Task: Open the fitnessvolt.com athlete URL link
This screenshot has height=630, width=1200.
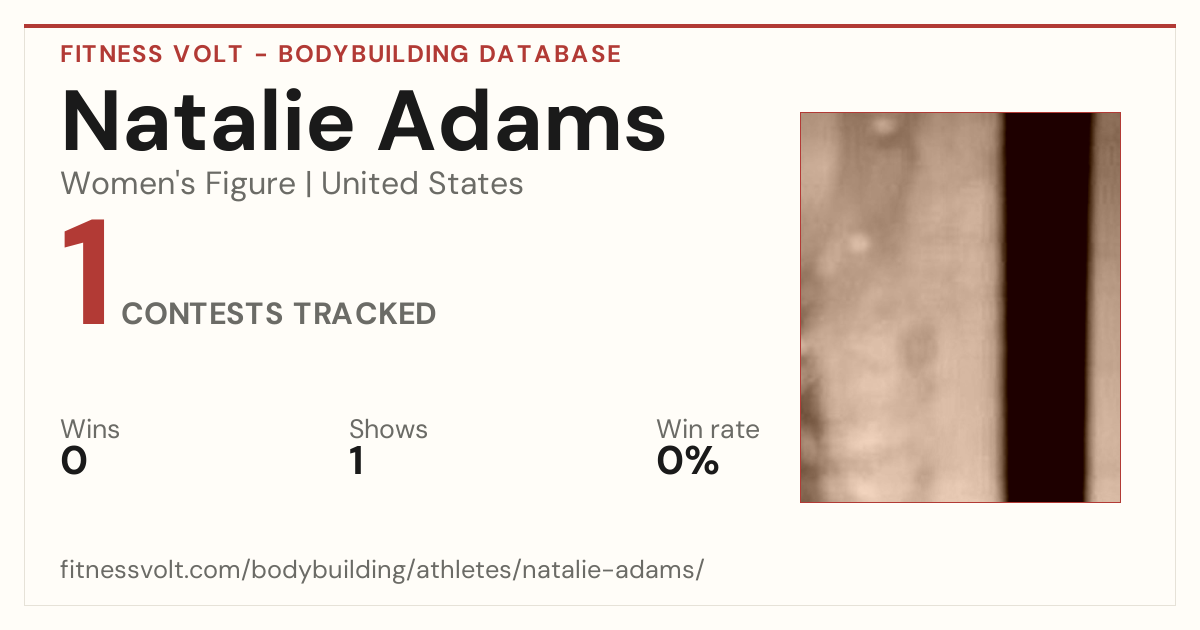Action: click(x=382, y=570)
